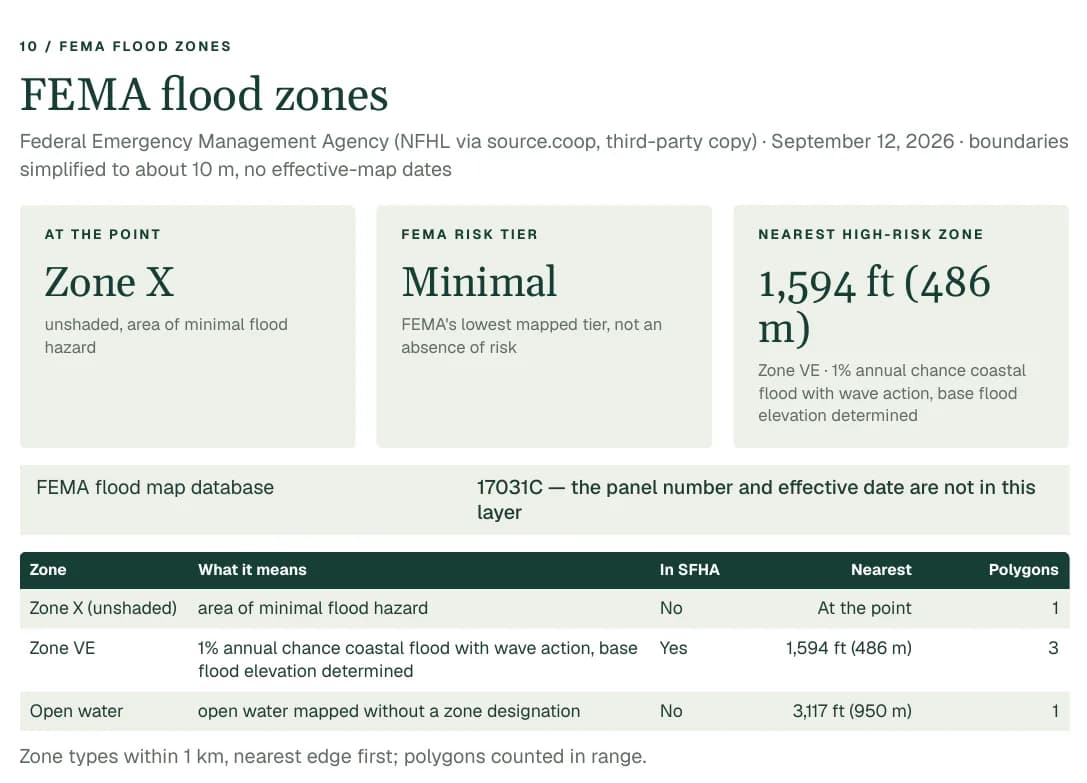Click the 'What it means' column header
The width and height of the screenshot is (1087, 783).
(x=252, y=569)
